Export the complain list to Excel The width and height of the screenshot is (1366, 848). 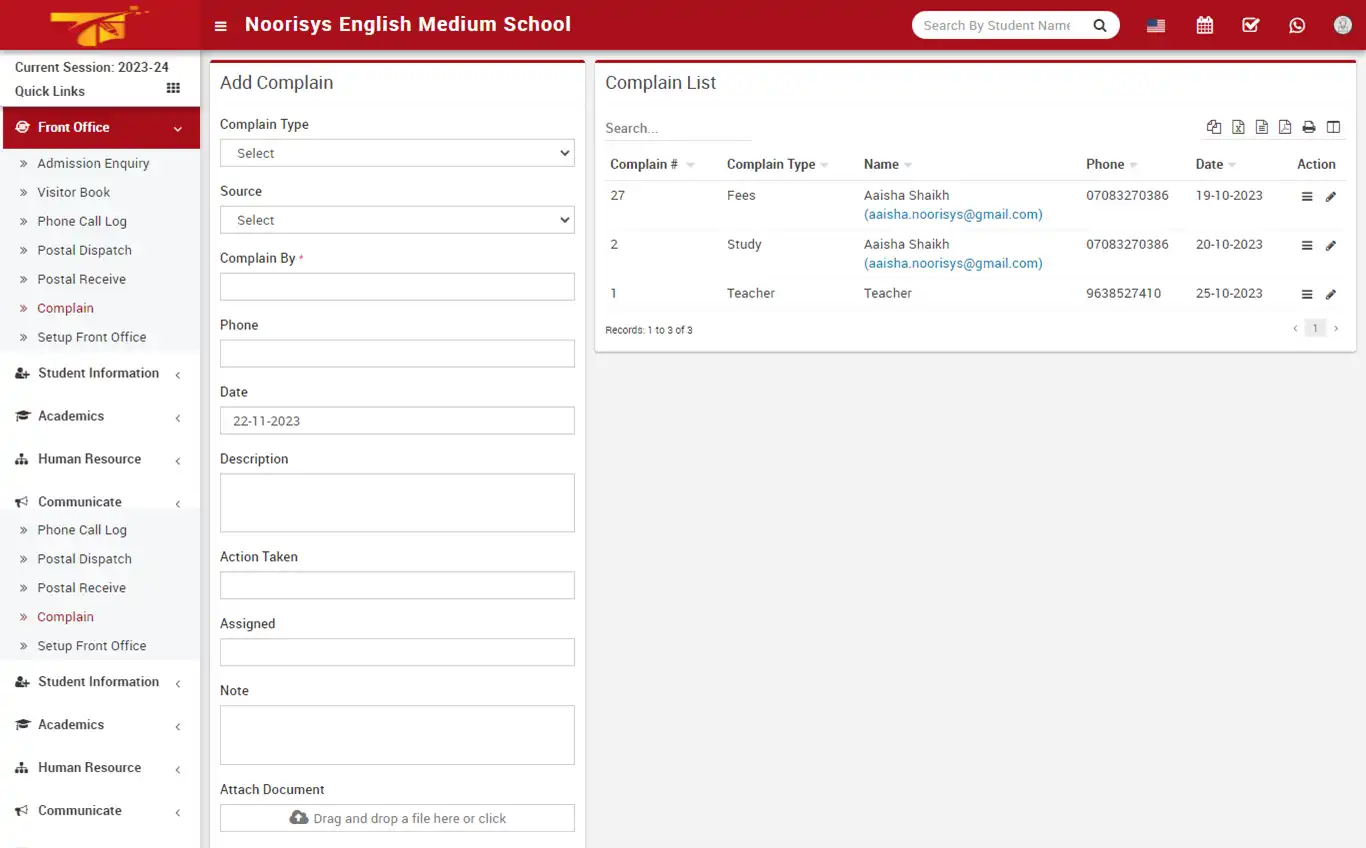(1238, 127)
